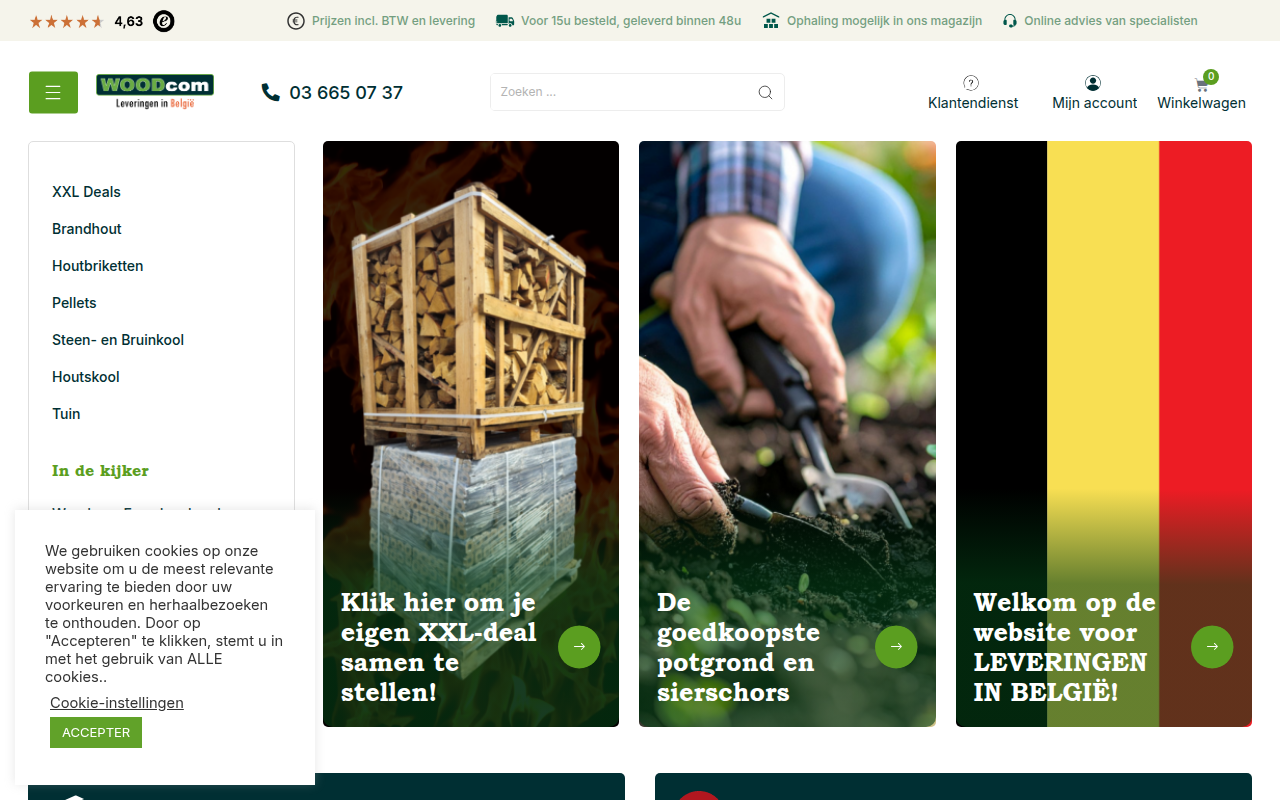Click the 'In de kijker' heading
Image resolution: width=1280 pixels, height=800 pixels.
[x=100, y=471]
